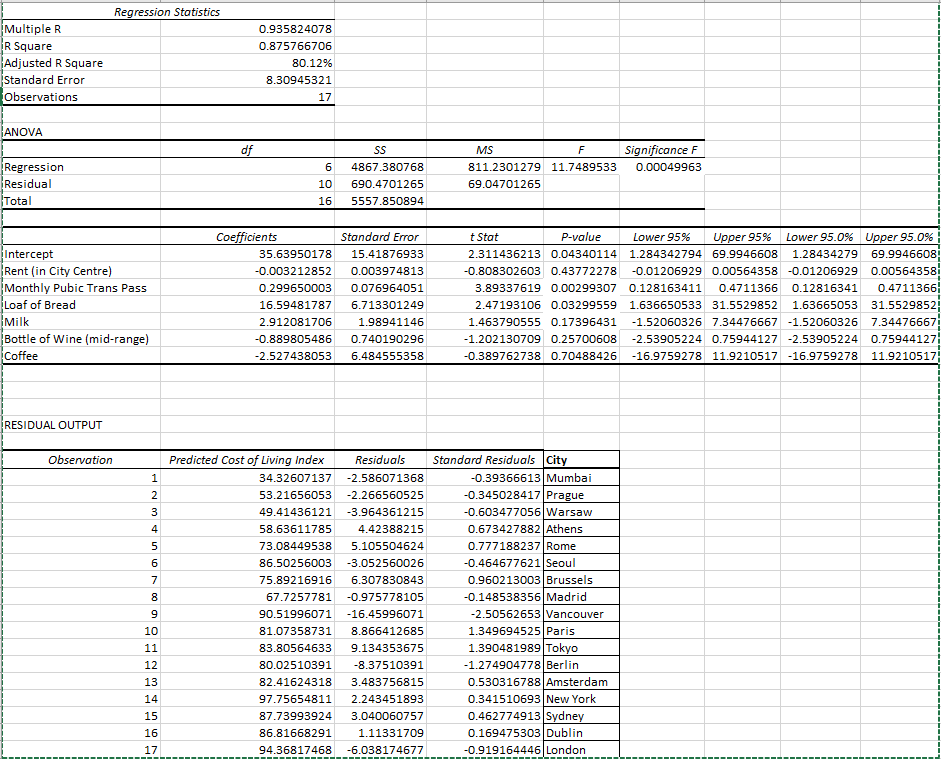
Task: Select Monthly Pubic Trans Pass label
Action: [82, 288]
